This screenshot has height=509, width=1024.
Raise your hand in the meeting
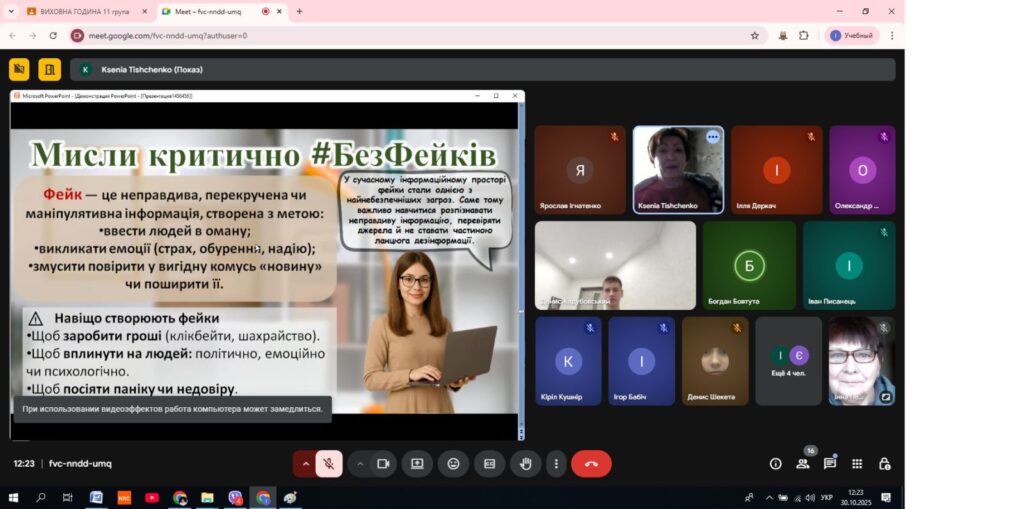[525, 464]
